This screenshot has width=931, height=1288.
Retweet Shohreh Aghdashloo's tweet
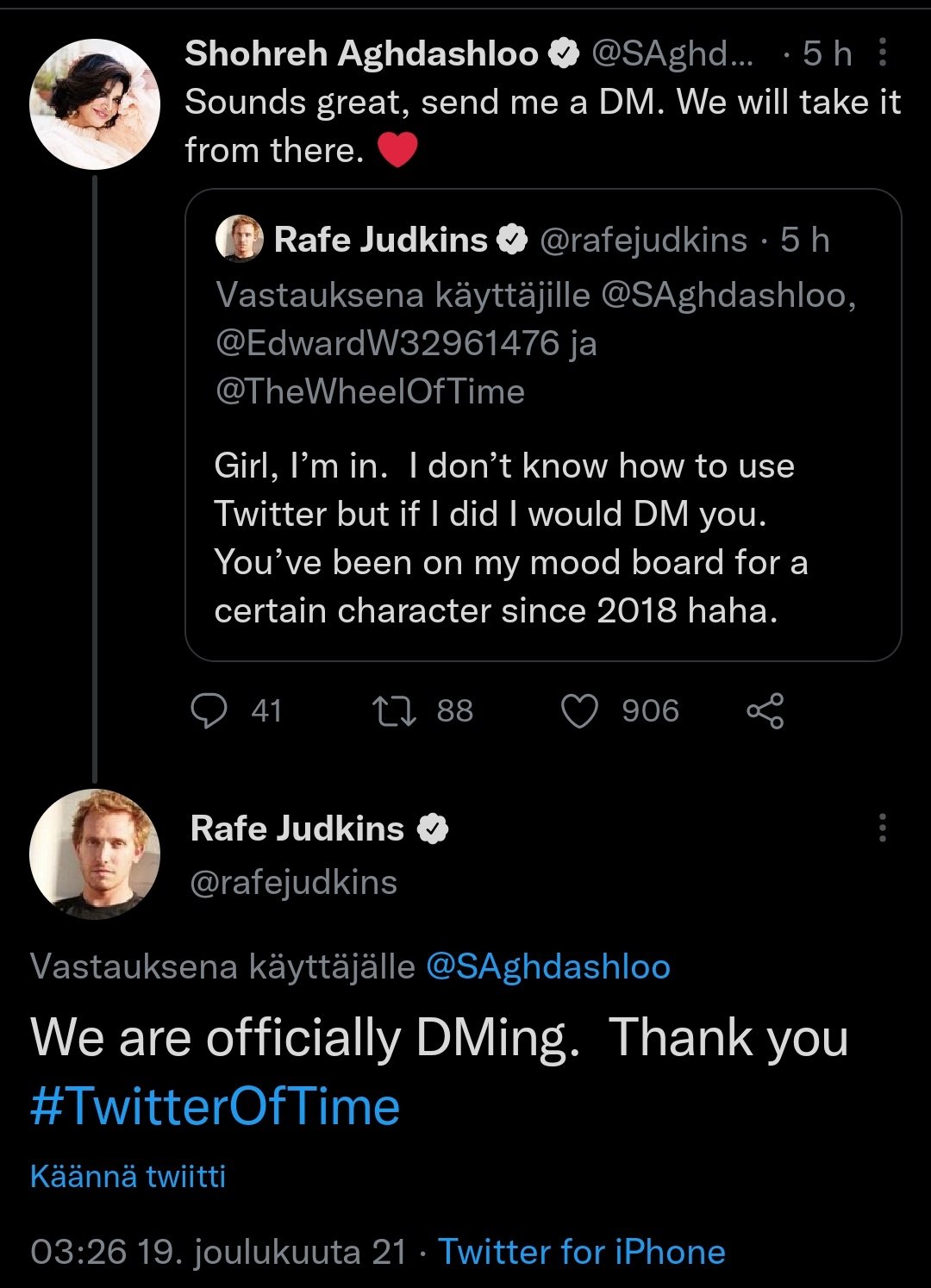pos(394,711)
